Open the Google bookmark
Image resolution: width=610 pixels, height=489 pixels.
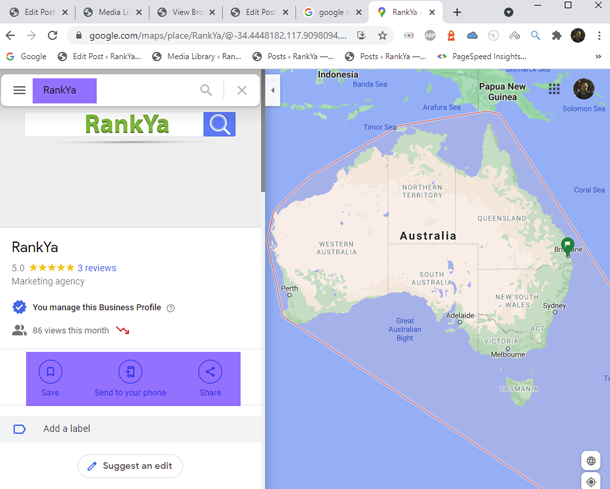click(x=26, y=56)
